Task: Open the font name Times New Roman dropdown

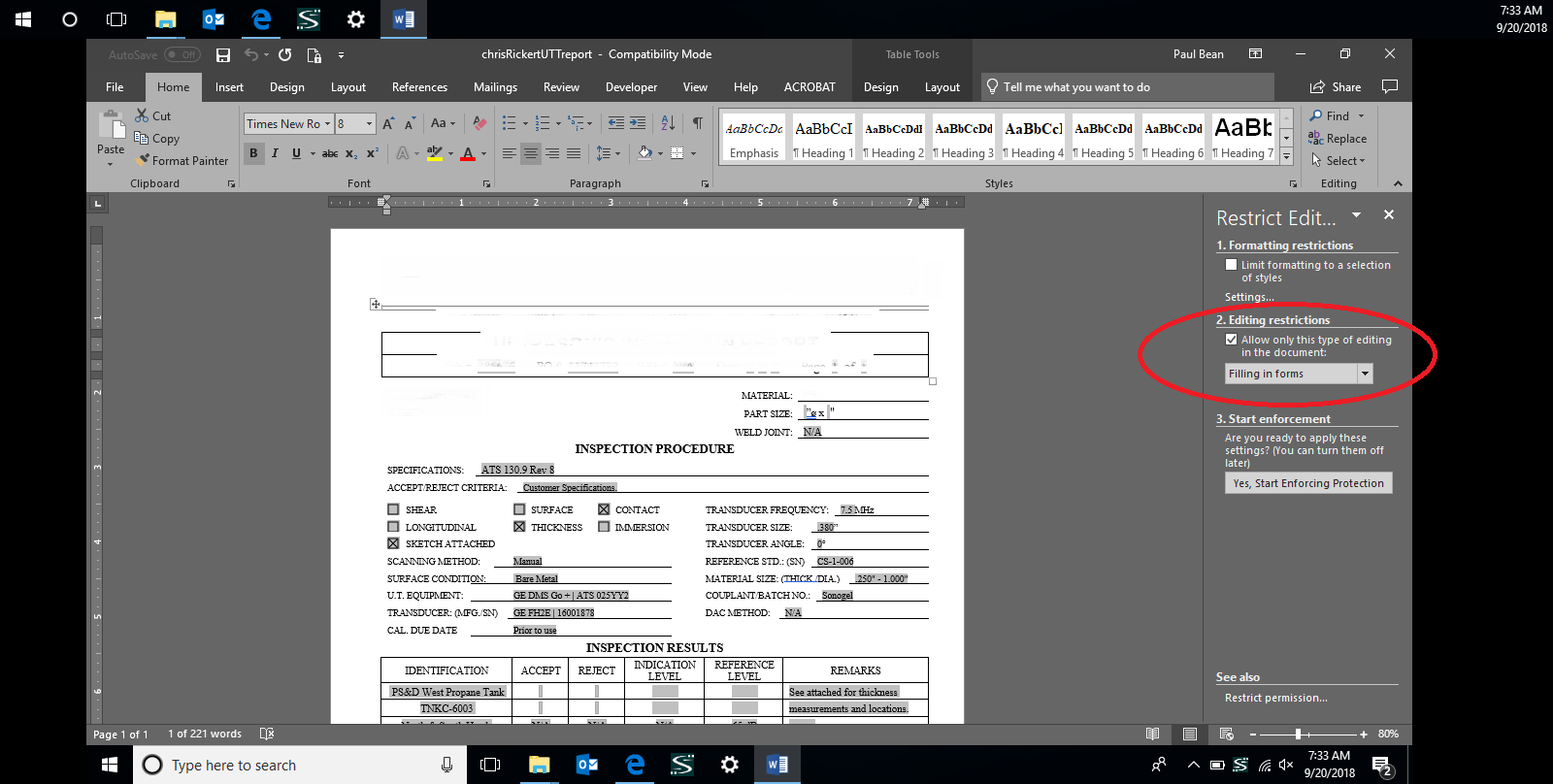Action: (x=326, y=123)
